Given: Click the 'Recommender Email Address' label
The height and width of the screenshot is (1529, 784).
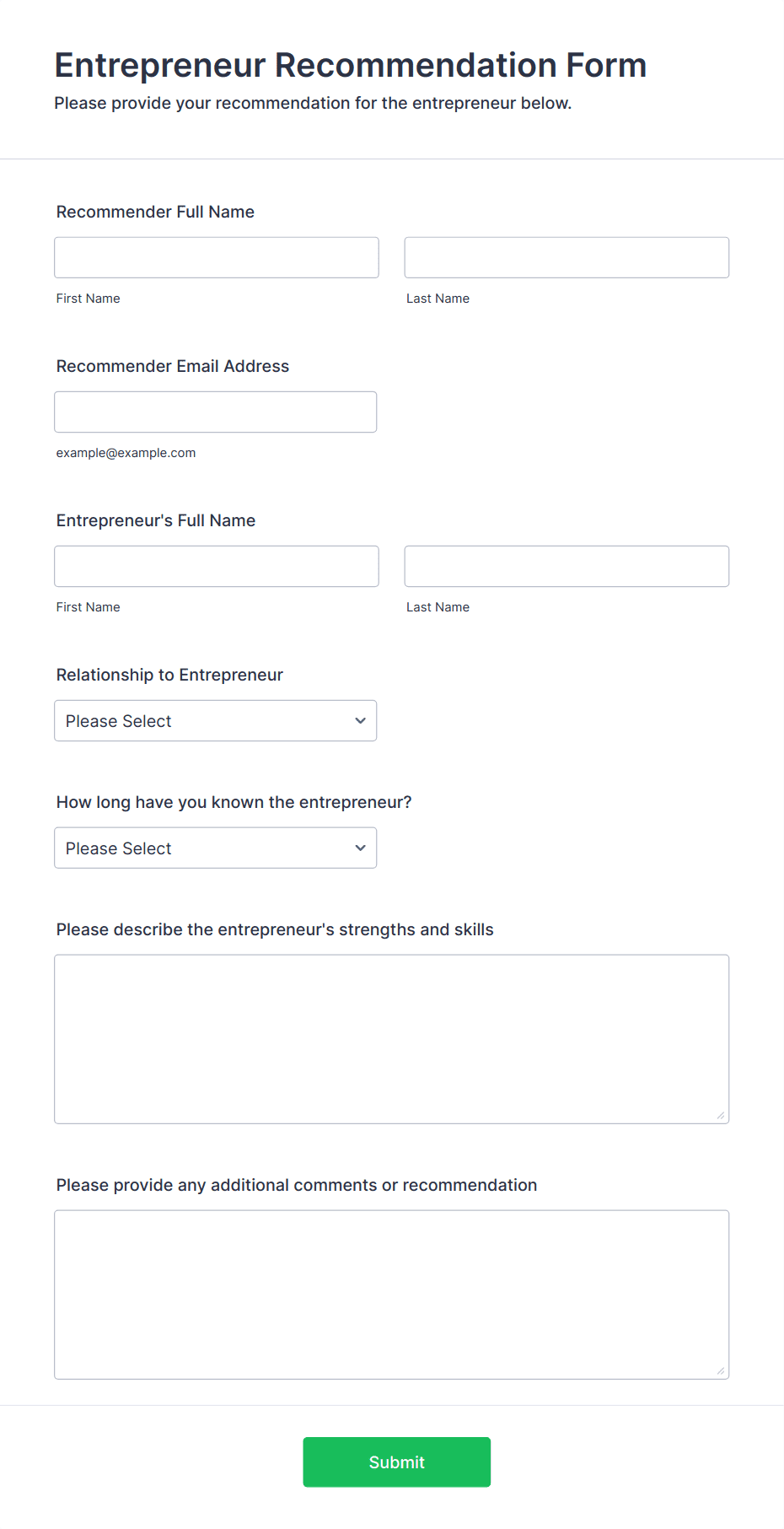Looking at the screenshot, I should [173, 366].
